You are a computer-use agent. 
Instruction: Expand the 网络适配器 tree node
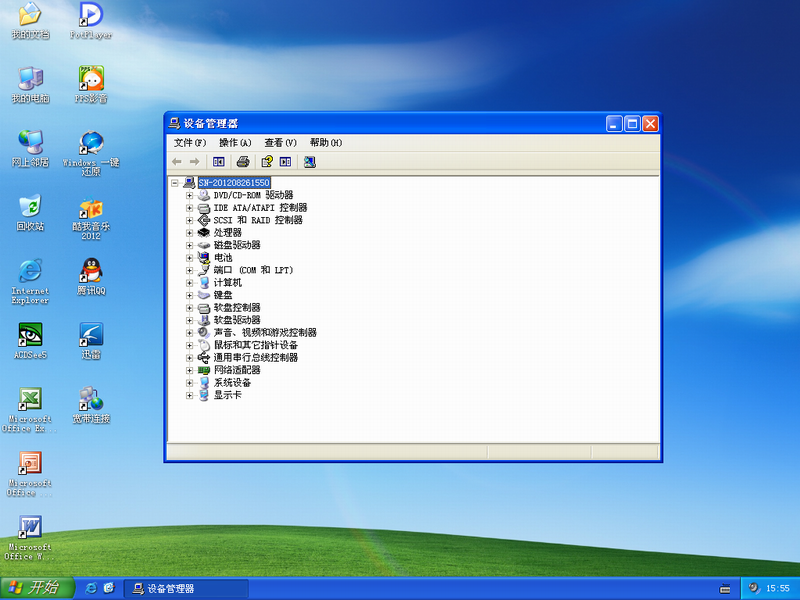coord(189,370)
